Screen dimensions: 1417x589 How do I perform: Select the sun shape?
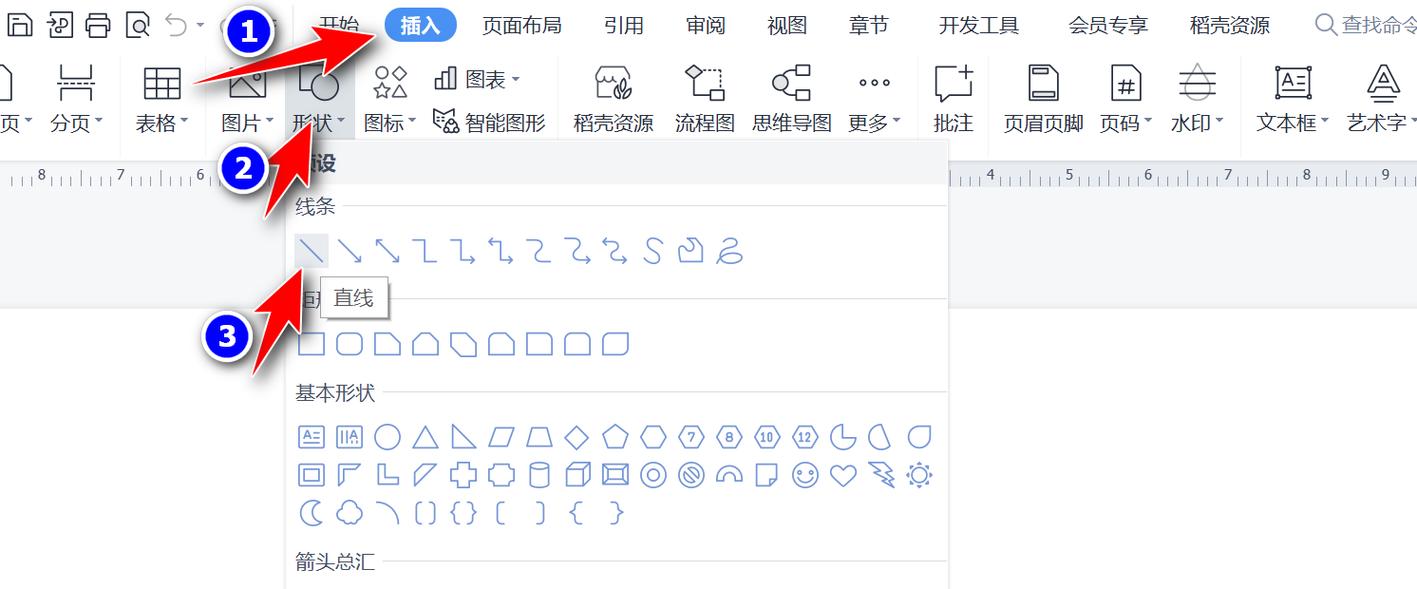pos(919,475)
